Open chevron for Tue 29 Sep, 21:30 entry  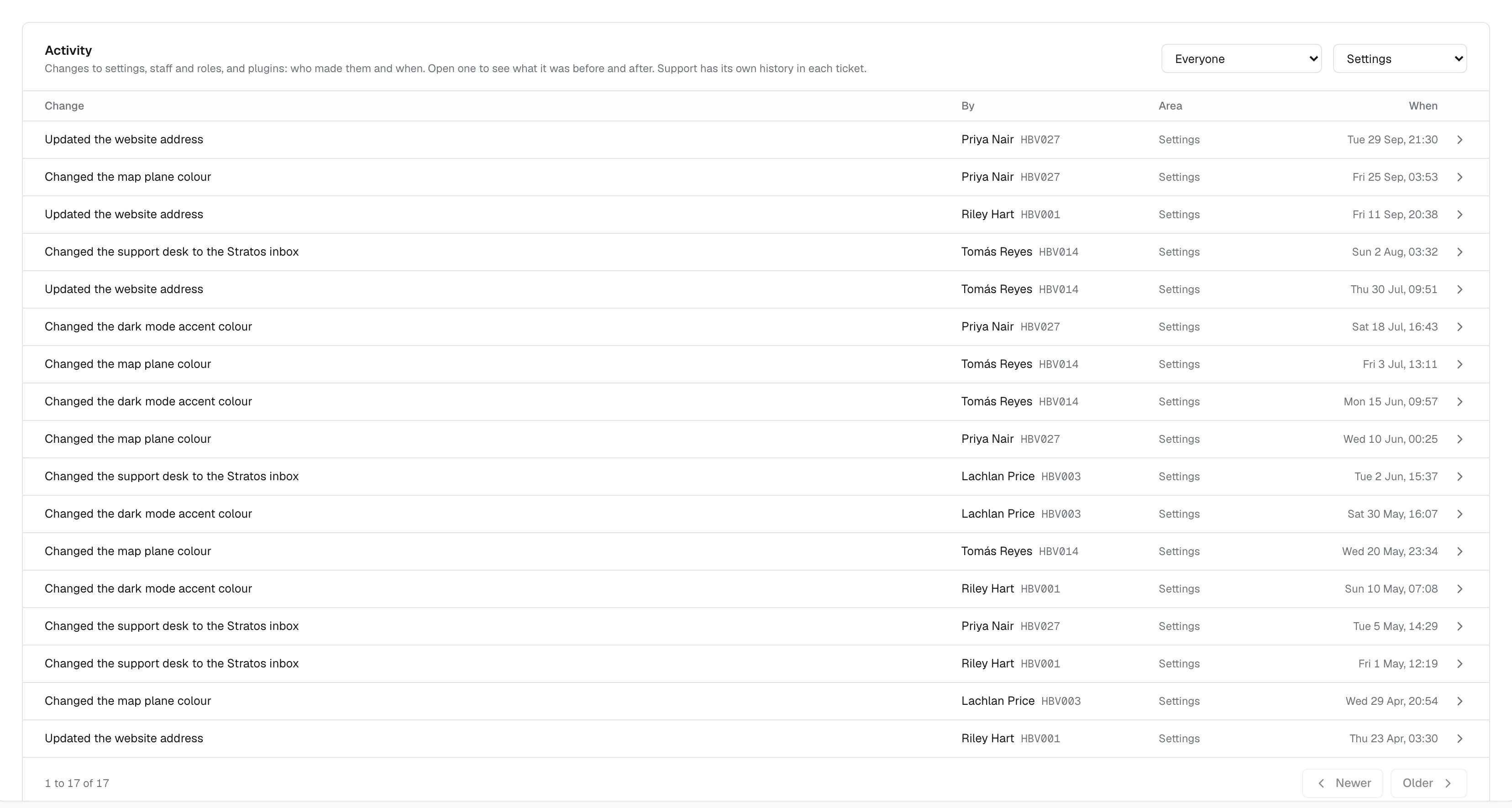point(1460,140)
